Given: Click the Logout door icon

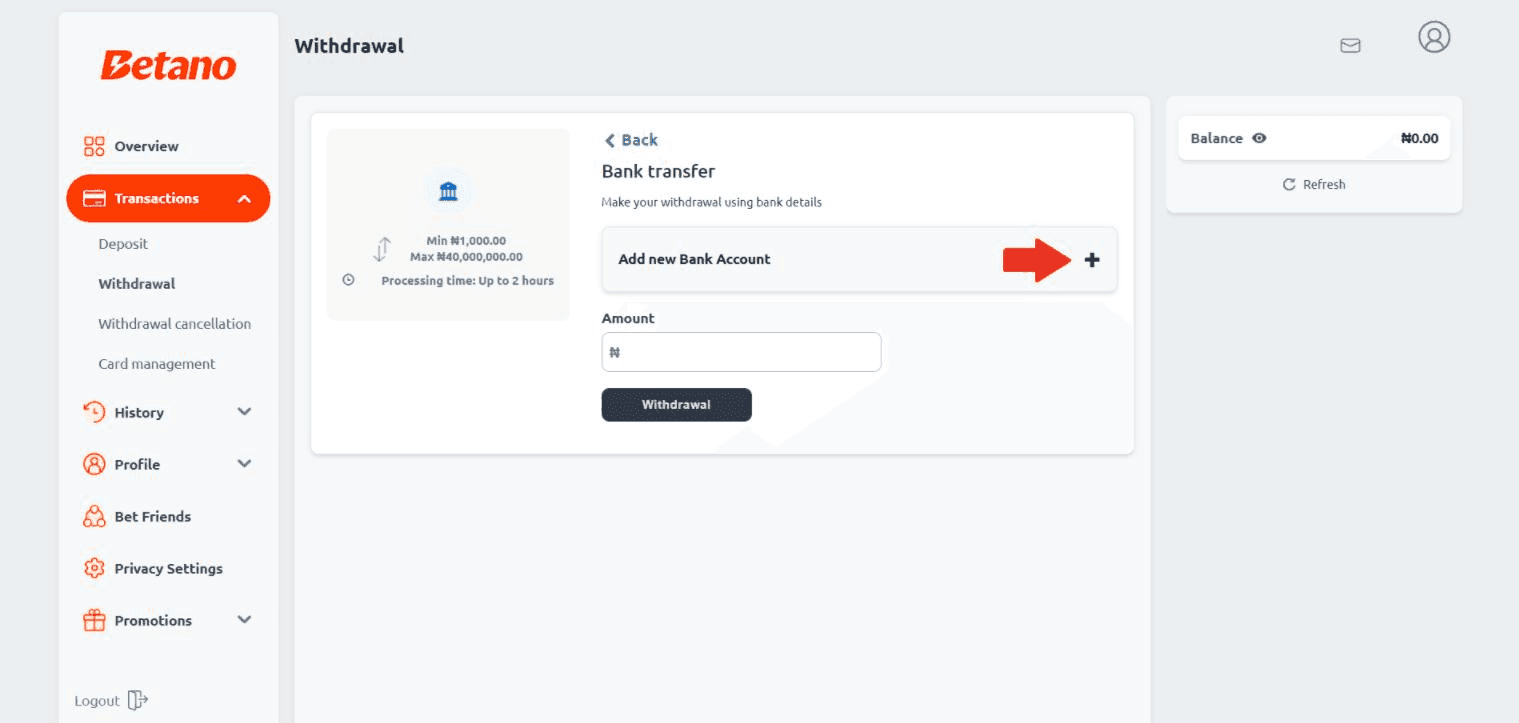Looking at the screenshot, I should pyautogui.click(x=138, y=700).
